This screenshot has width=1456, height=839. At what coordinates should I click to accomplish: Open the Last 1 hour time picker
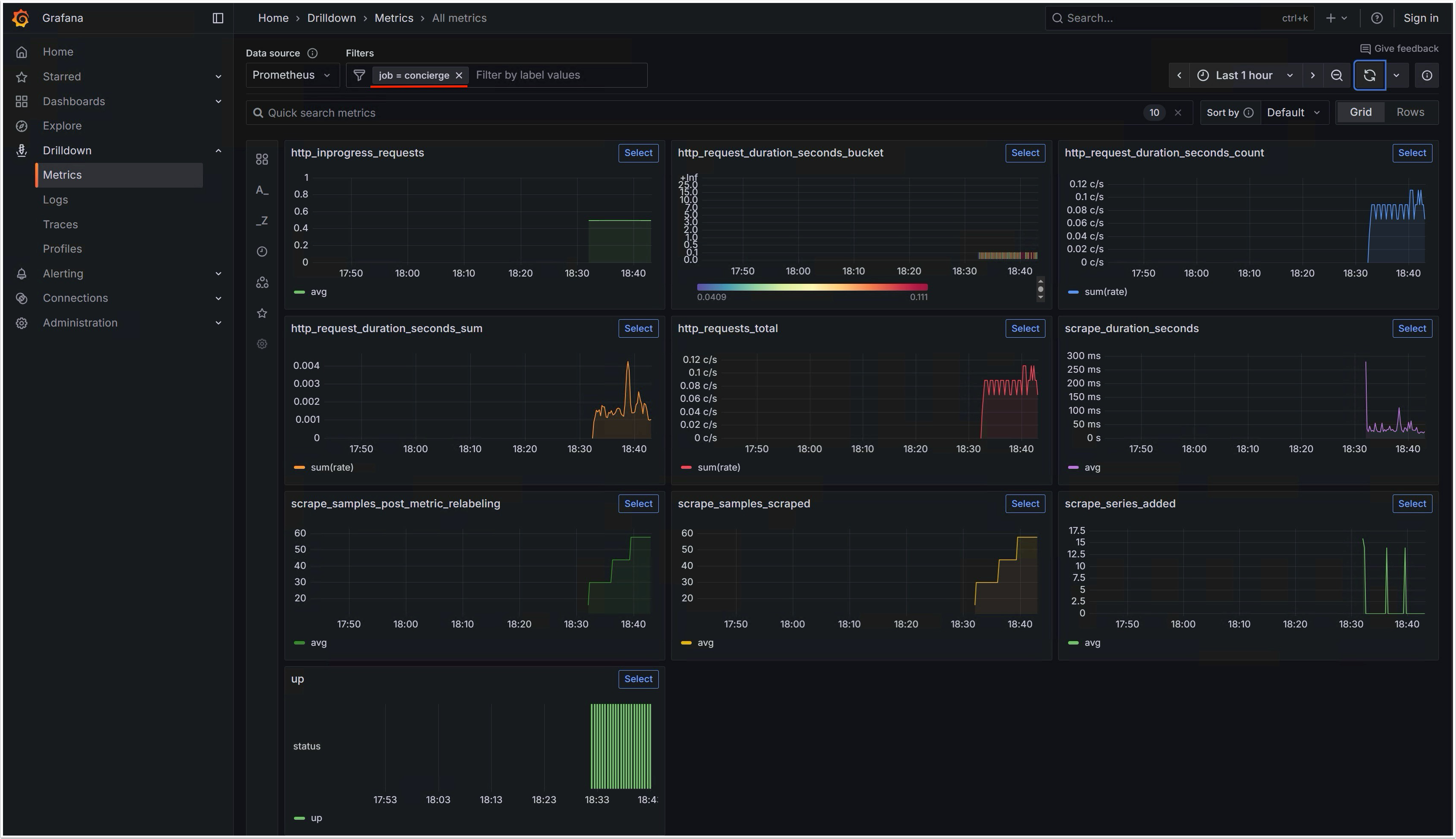[x=1244, y=76]
